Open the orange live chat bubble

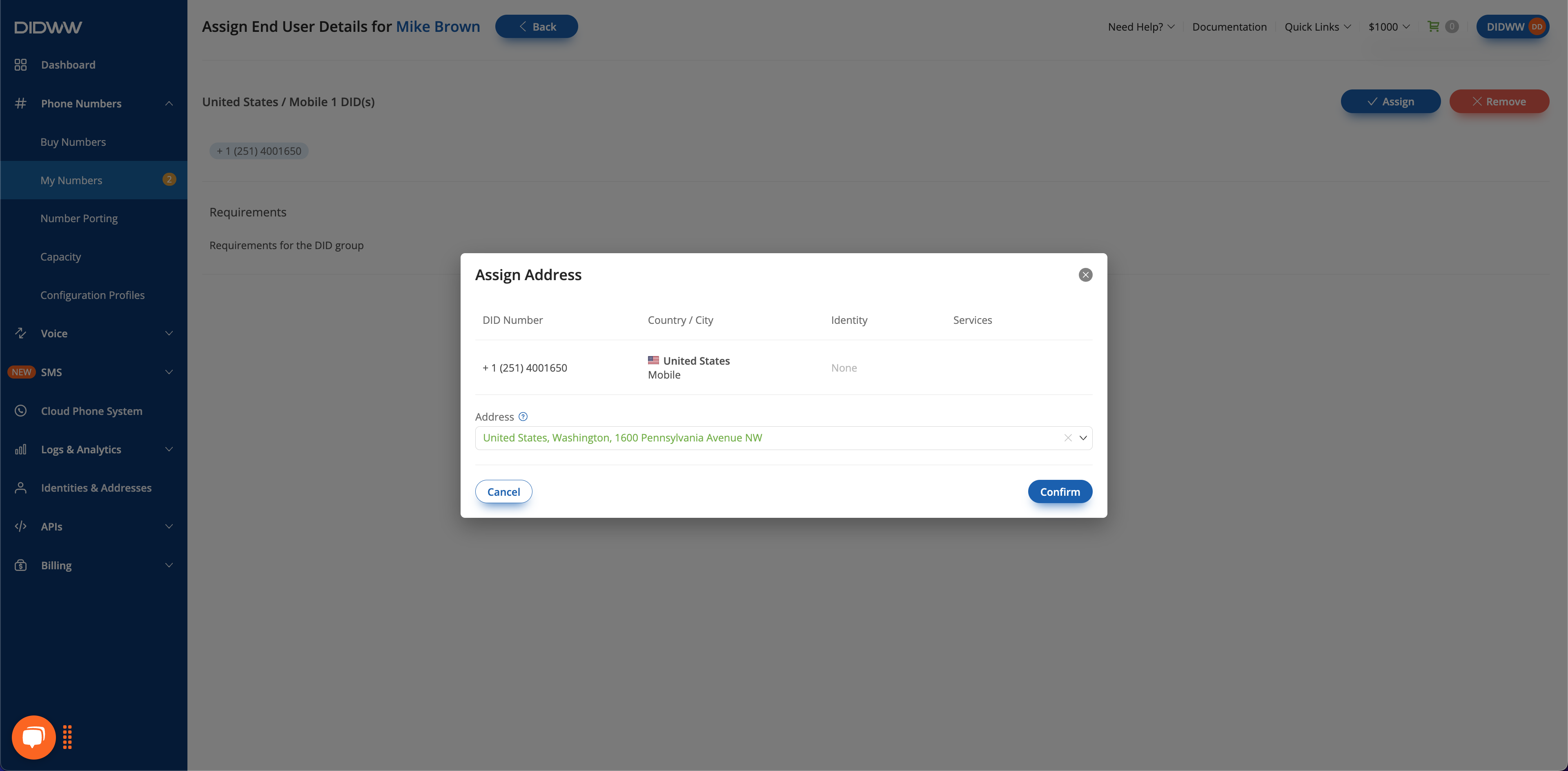(x=33, y=737)
